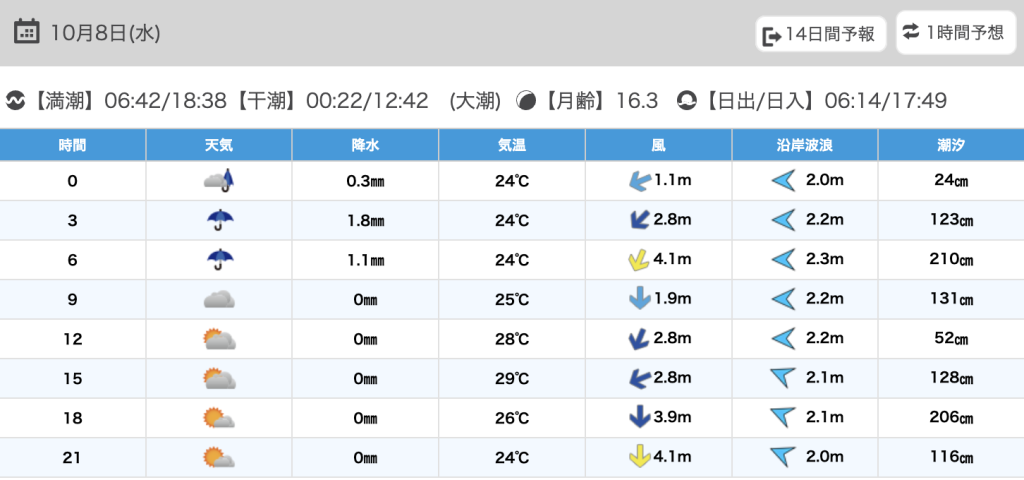Click the 時間 column header
This screenshot has width=1024, height=480.
[x=73, y=146]
